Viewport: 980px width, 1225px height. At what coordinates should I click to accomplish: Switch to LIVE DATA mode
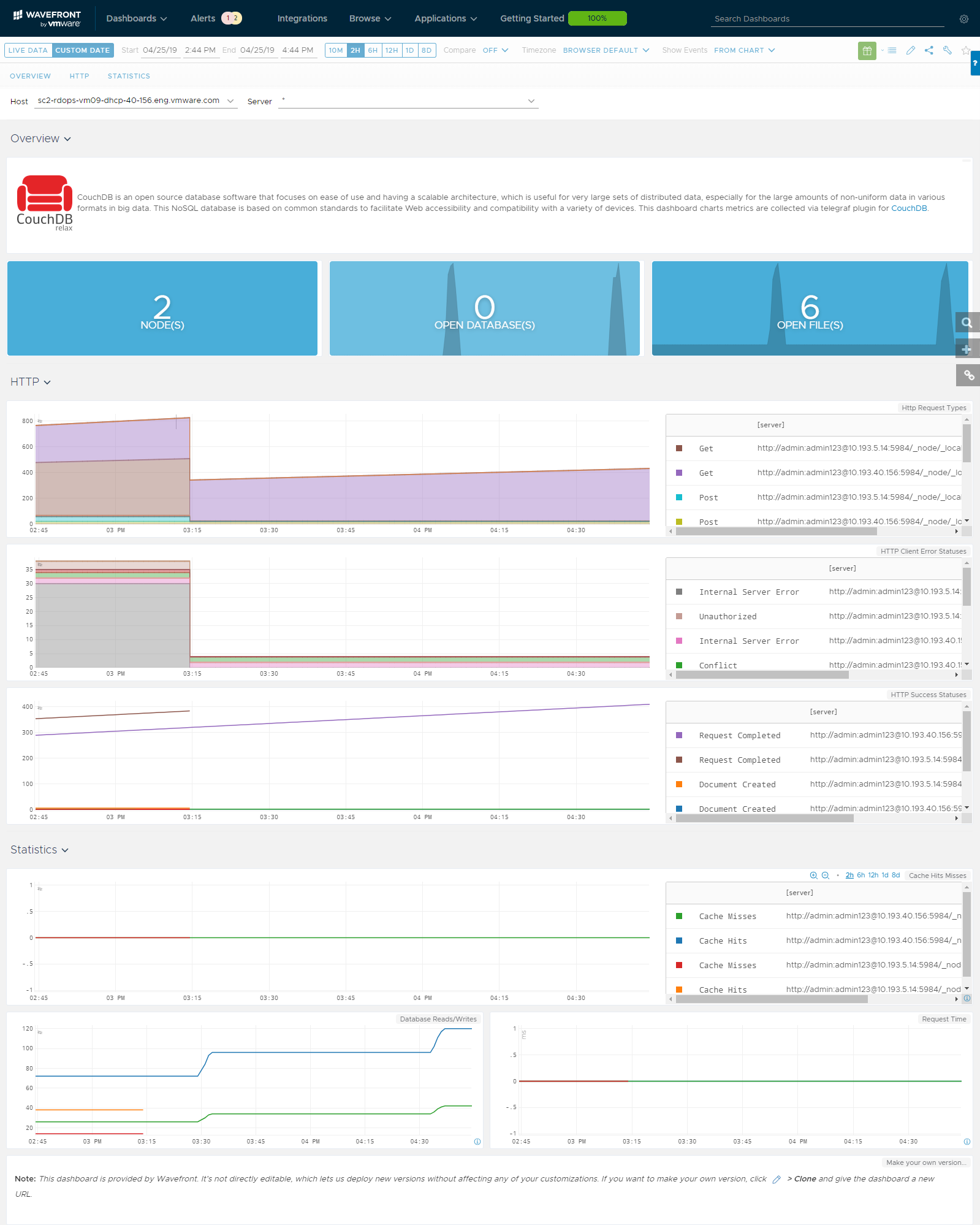(28, 50)
